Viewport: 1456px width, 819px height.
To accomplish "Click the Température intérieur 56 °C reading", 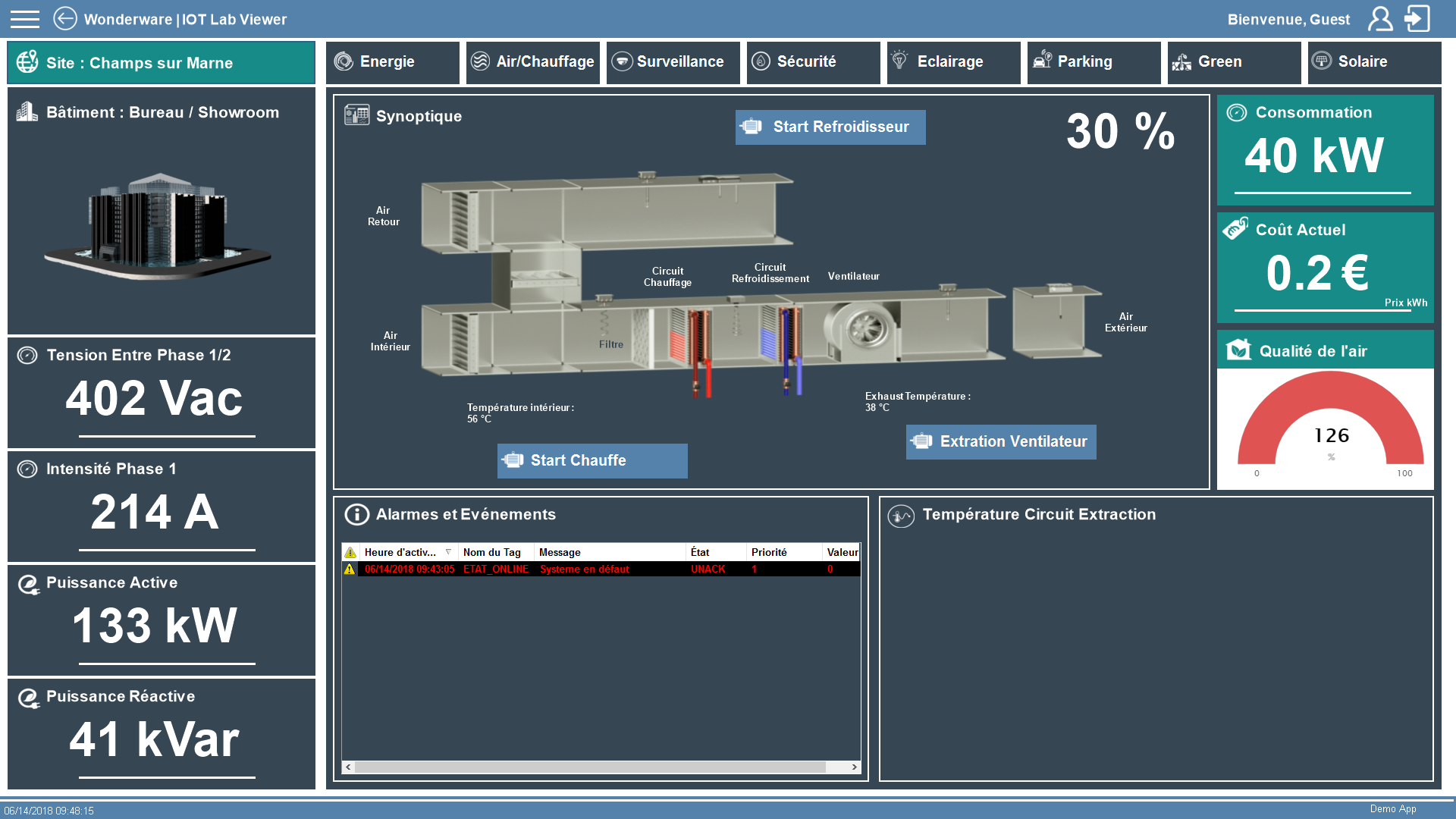I will (x=520, y=413).
